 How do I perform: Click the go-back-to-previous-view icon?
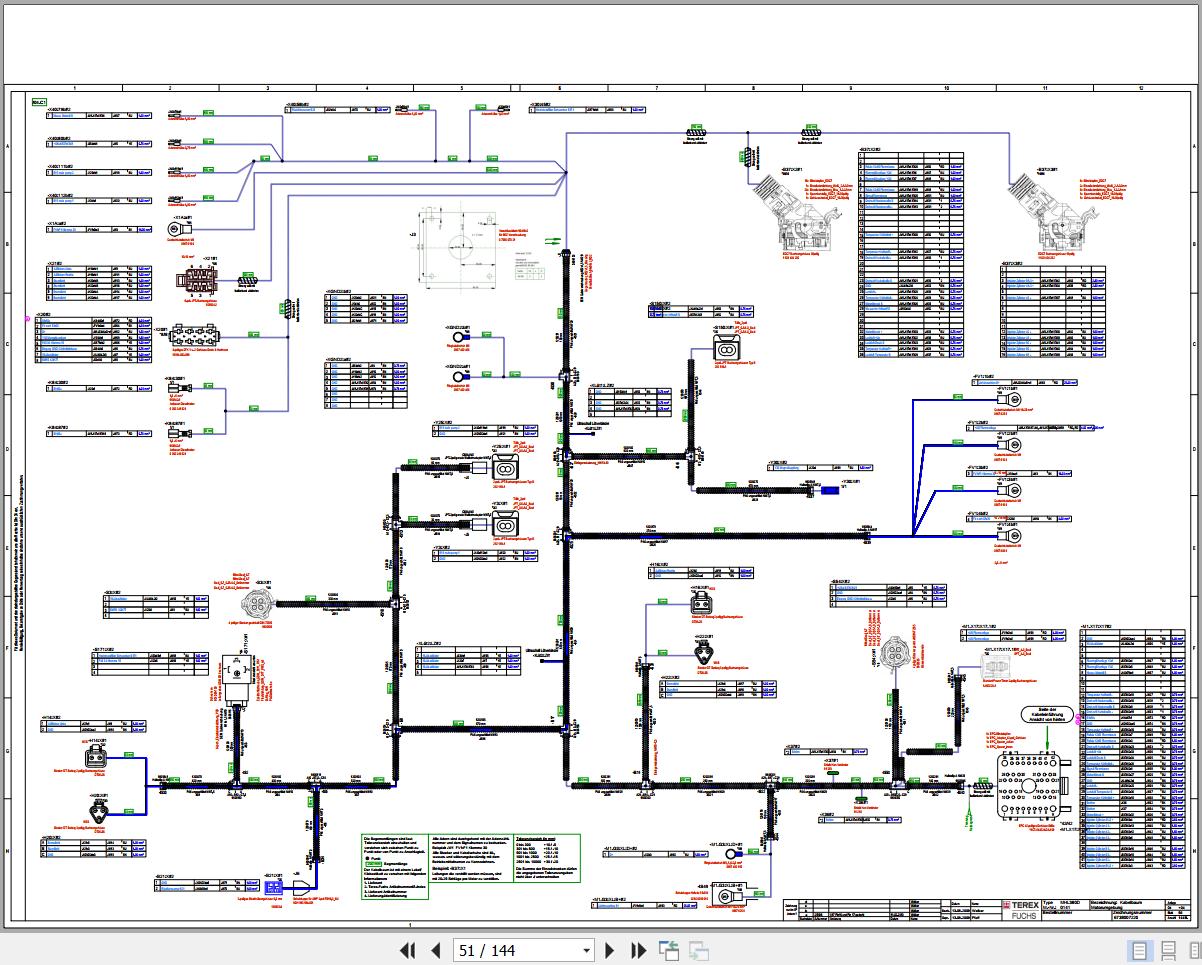(668, 951)
